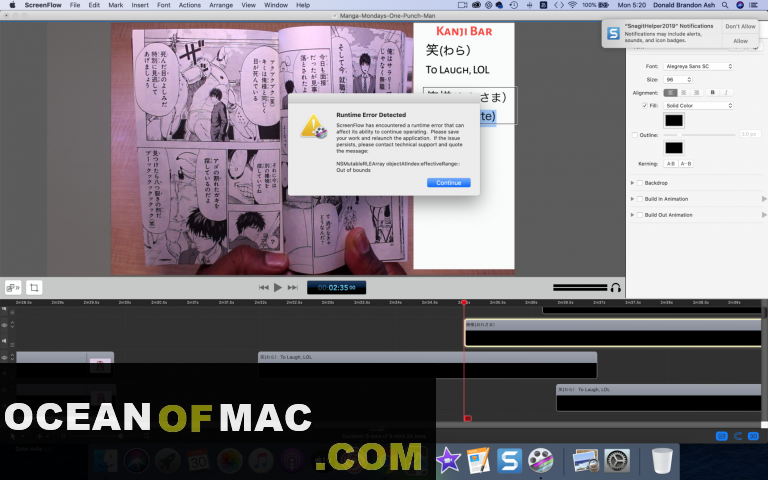This screenshot has width=768, height=480.
Task: Click Allow on SnagitHelper notification
Action: 740,41
